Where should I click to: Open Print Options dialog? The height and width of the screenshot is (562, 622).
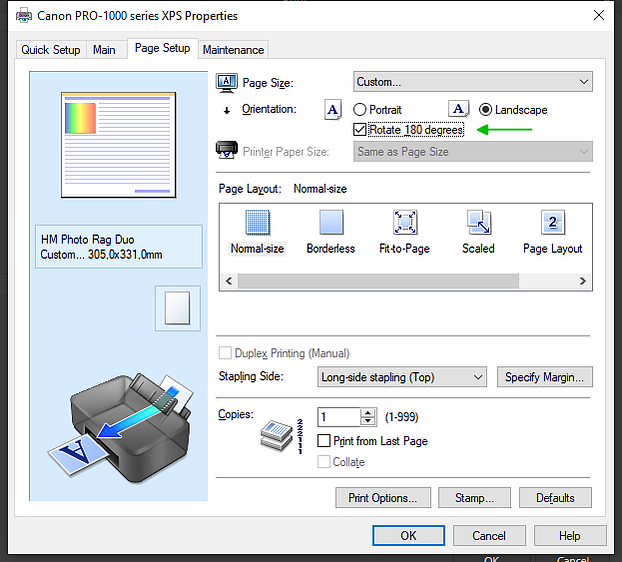pos(383,498)
